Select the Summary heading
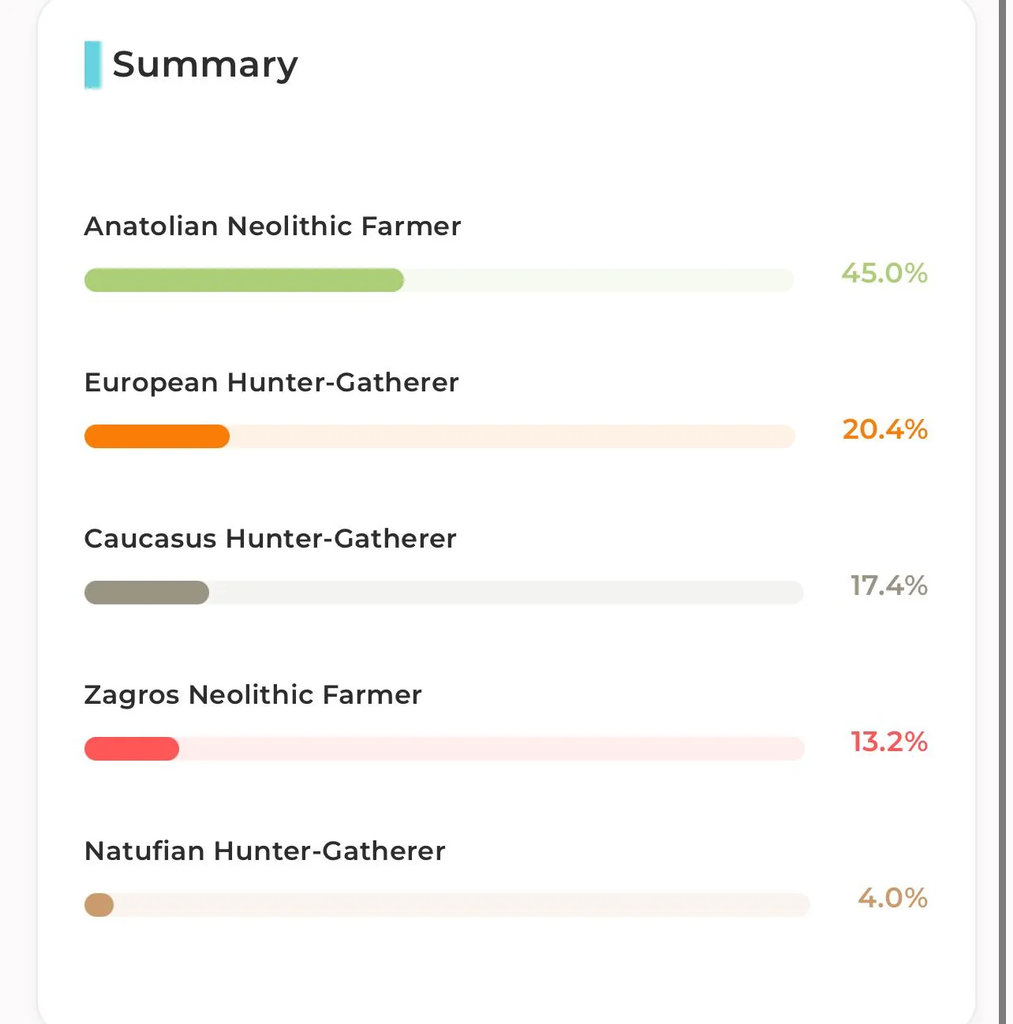1013x1024 pixels. pos(205,65)
